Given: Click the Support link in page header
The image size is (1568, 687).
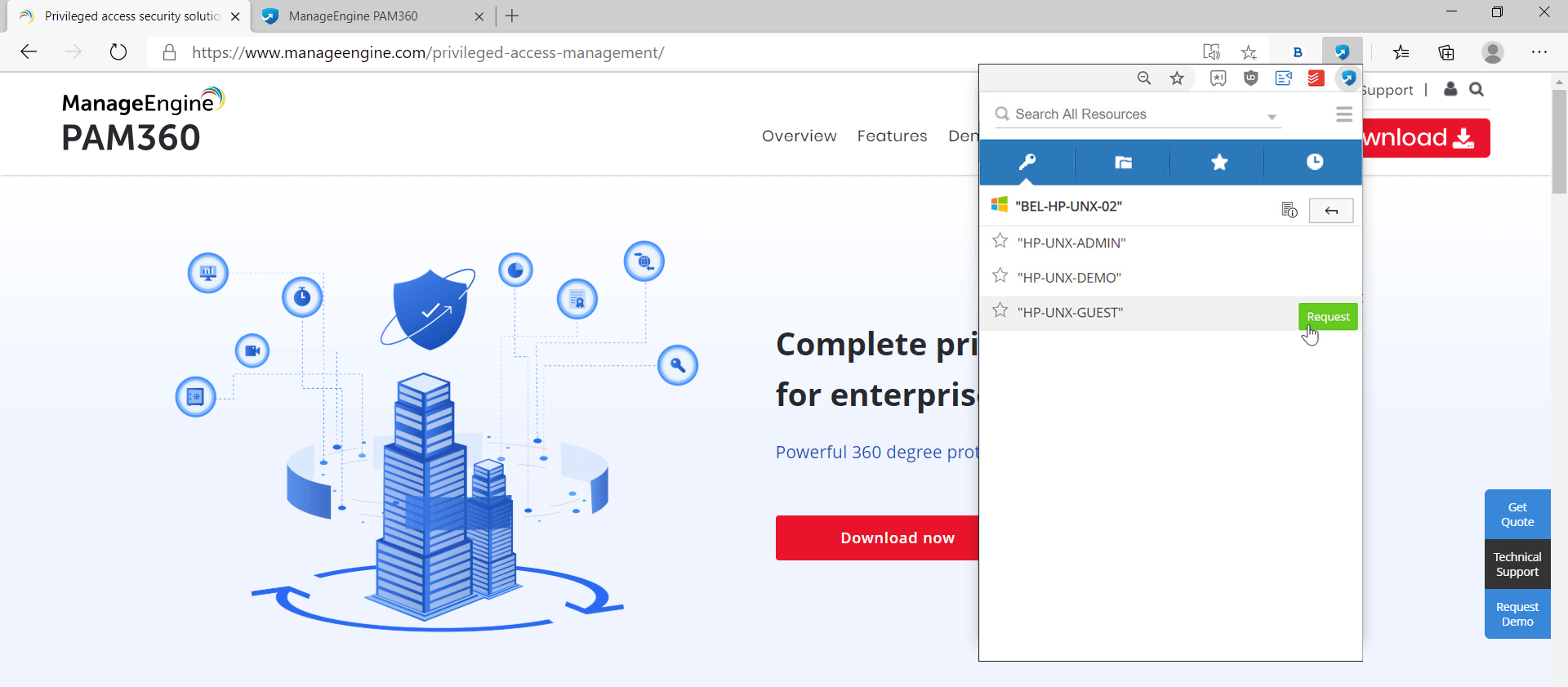Looking at the screenshot, I should pos(1388,90).
